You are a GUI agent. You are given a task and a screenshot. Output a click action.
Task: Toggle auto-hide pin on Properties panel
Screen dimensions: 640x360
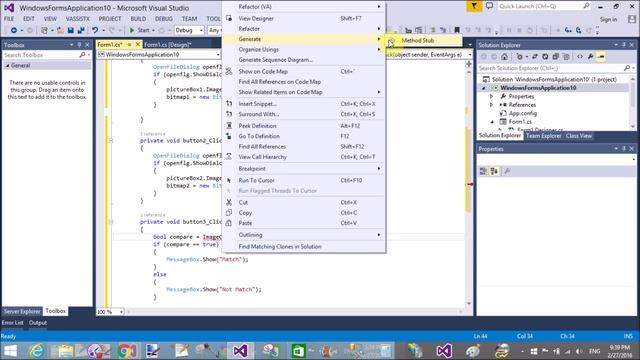point(624,149)
